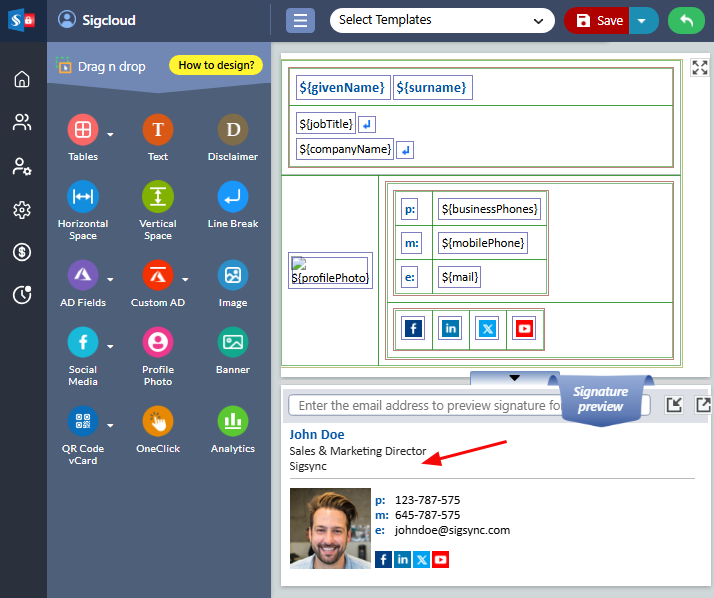Select the Analytics element icon

click(233, 421)
